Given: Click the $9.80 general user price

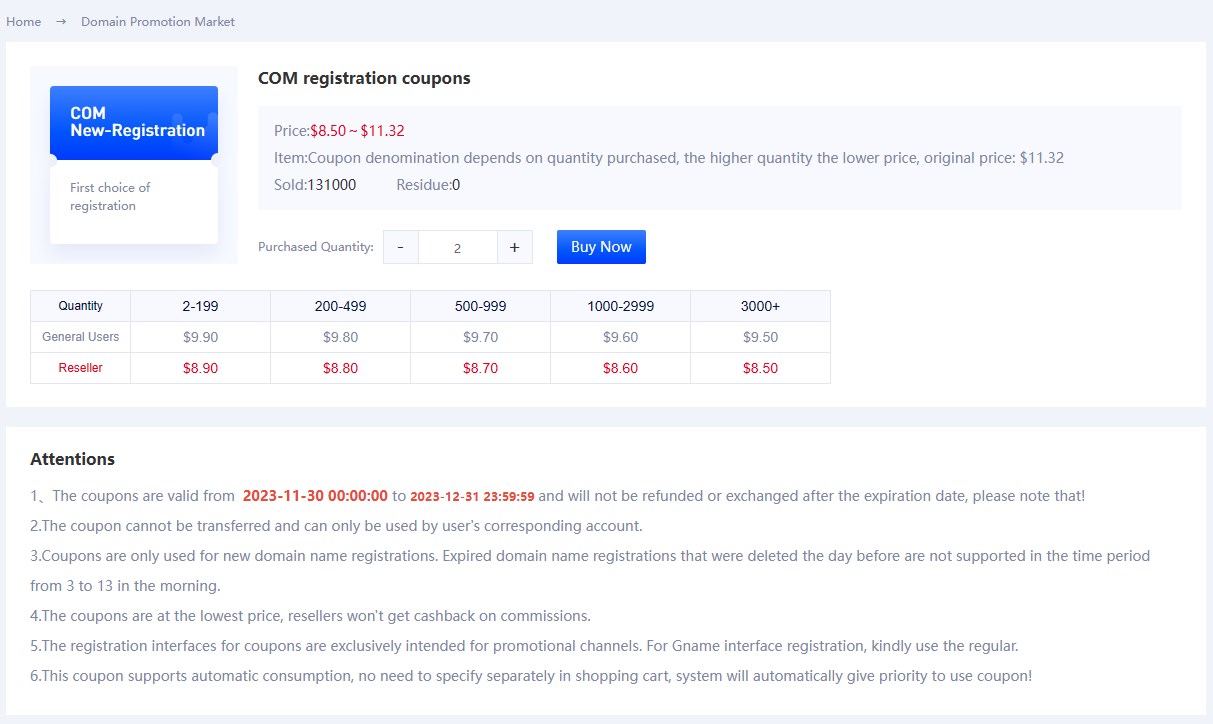Looking at the screenshot, I should point(340,337).
